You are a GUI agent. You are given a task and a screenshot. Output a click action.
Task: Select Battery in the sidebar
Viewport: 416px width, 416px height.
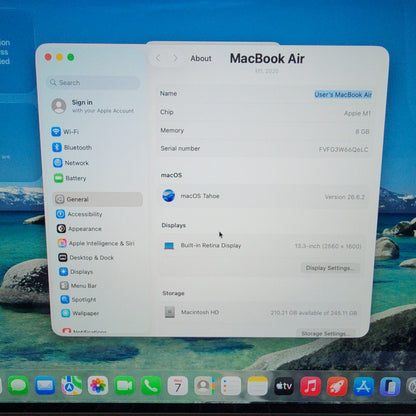pos(70,178)
